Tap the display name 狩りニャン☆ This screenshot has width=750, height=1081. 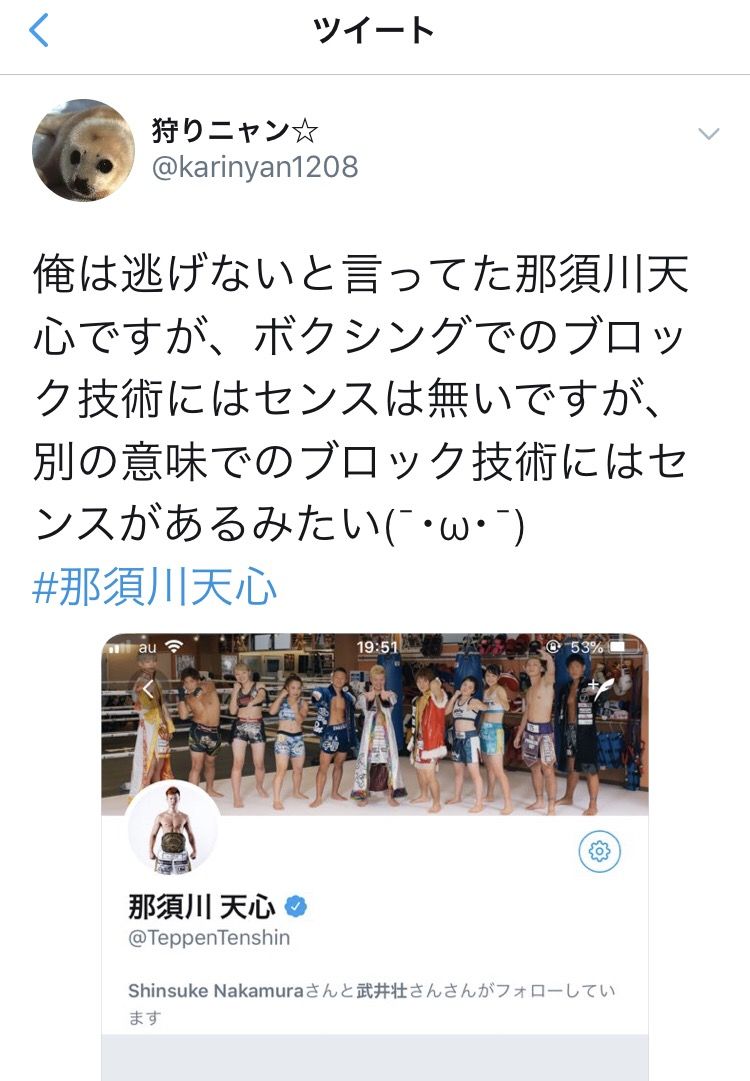pos(234,130)
